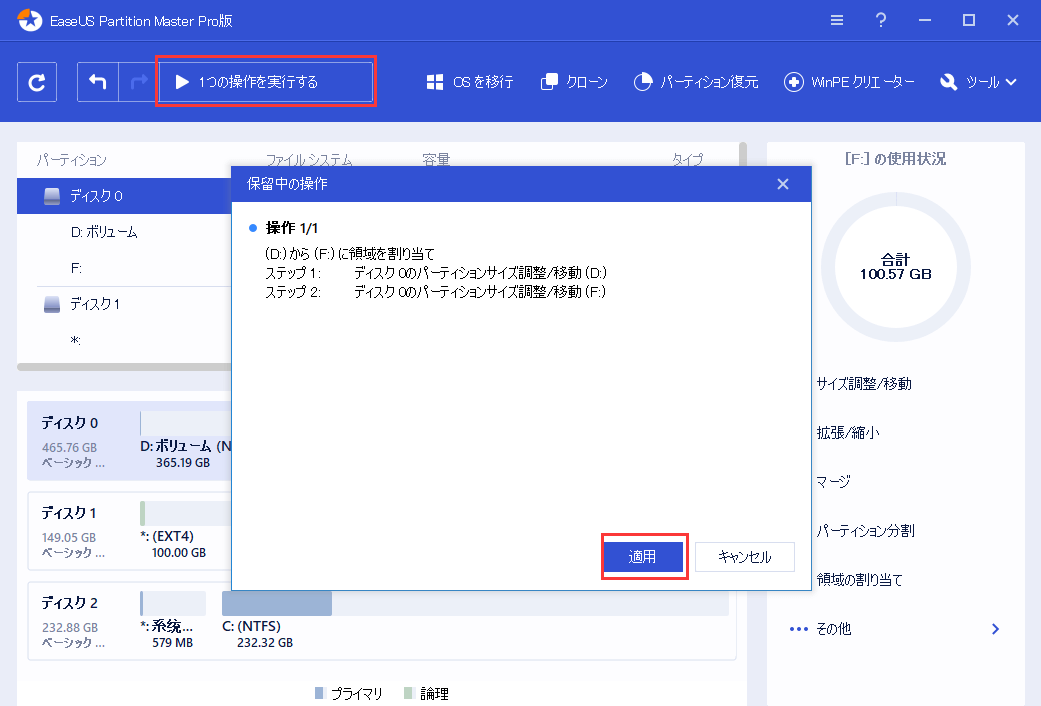The image size is (1041, 706).
Task: Select the C: (NTFS) partition block
Action: [276, 608]
